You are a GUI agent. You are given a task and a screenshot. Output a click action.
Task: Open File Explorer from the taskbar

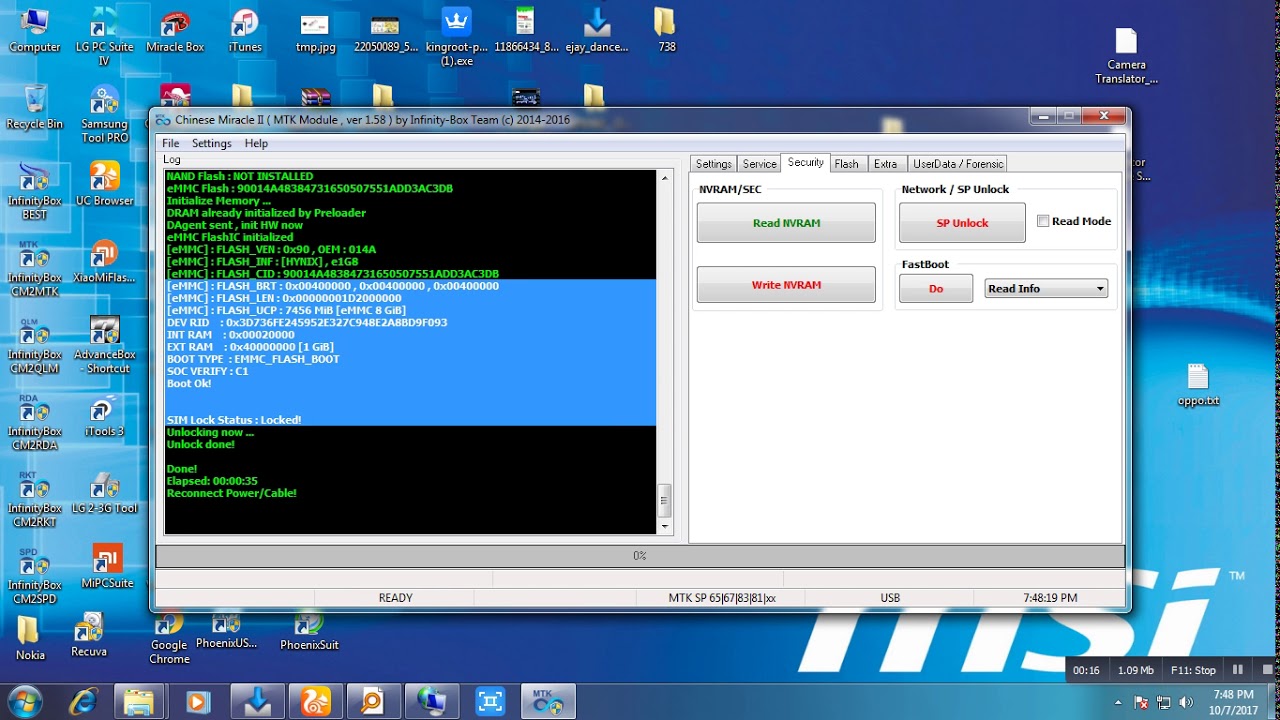[x=139, y=701]
